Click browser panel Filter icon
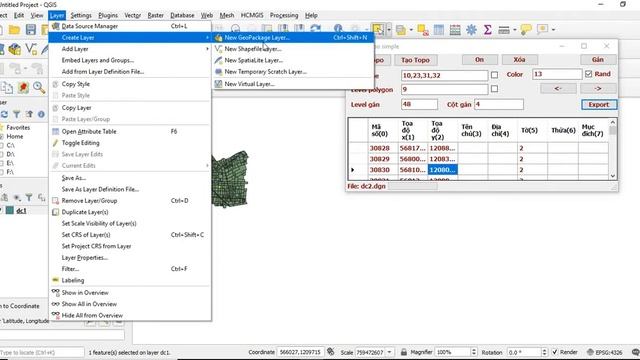This screenshot has width=640, height=360. [x=17, y=114]
